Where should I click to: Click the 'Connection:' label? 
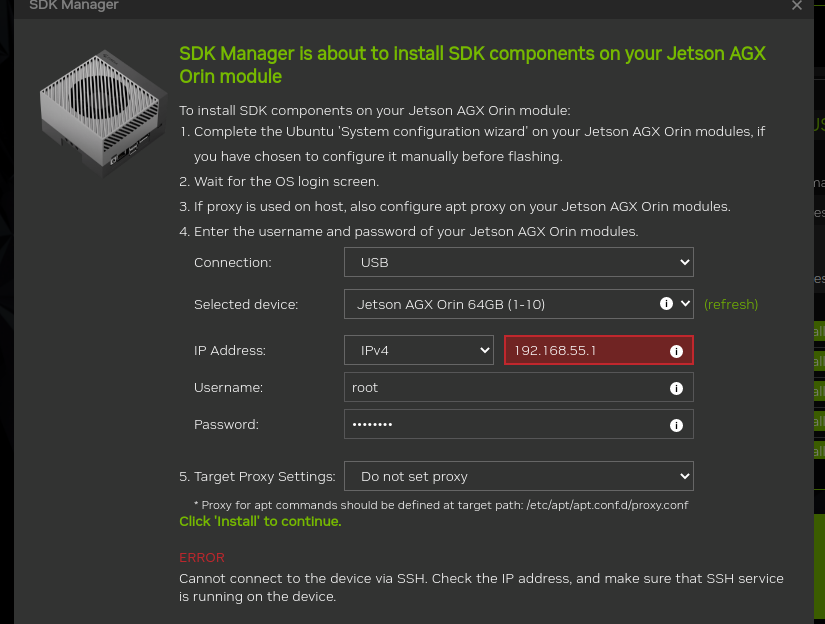pyautogui.click(x=233, y=263)
